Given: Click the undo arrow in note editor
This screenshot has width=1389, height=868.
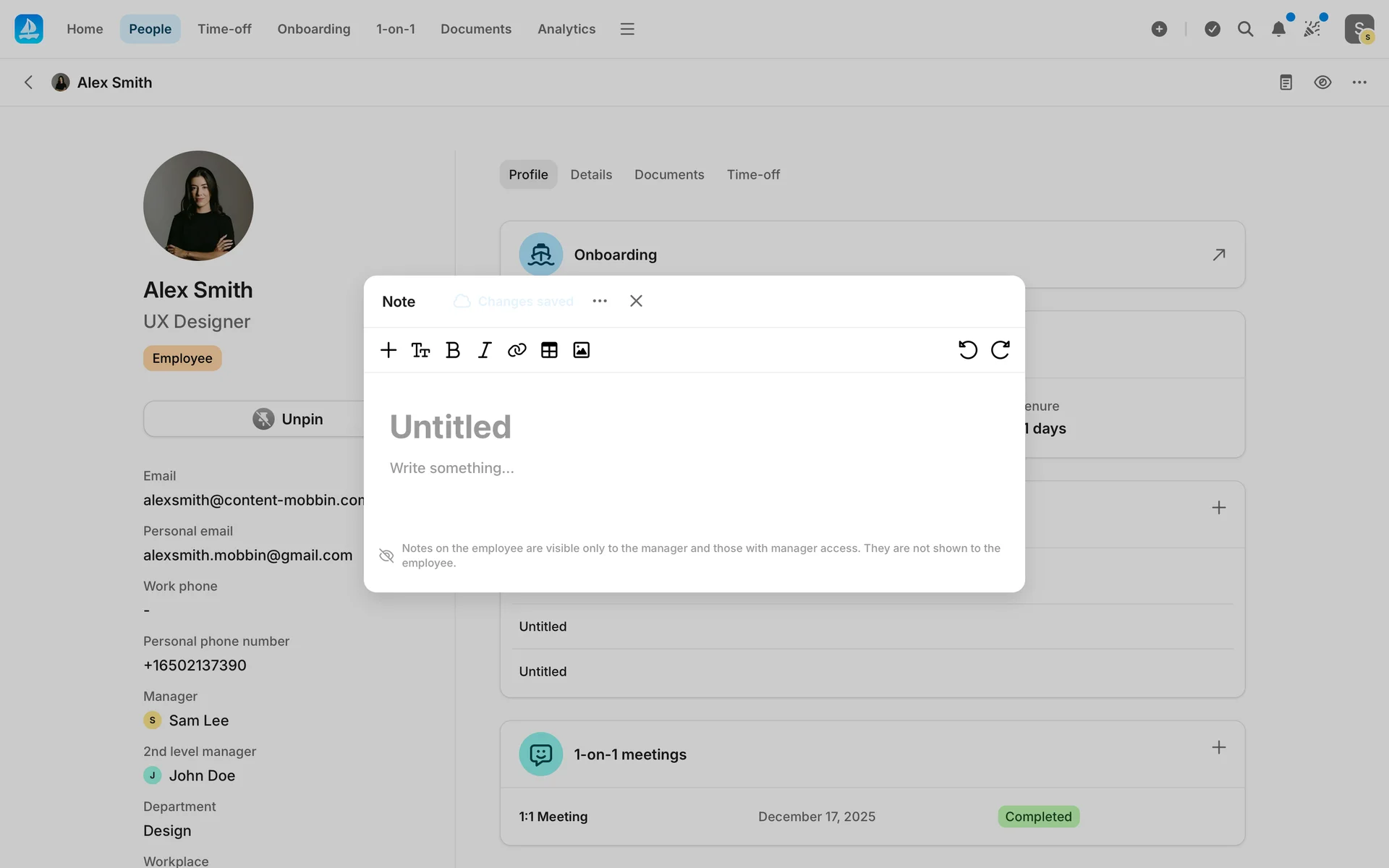Looking at the screenshot, I should click(967, 350).
